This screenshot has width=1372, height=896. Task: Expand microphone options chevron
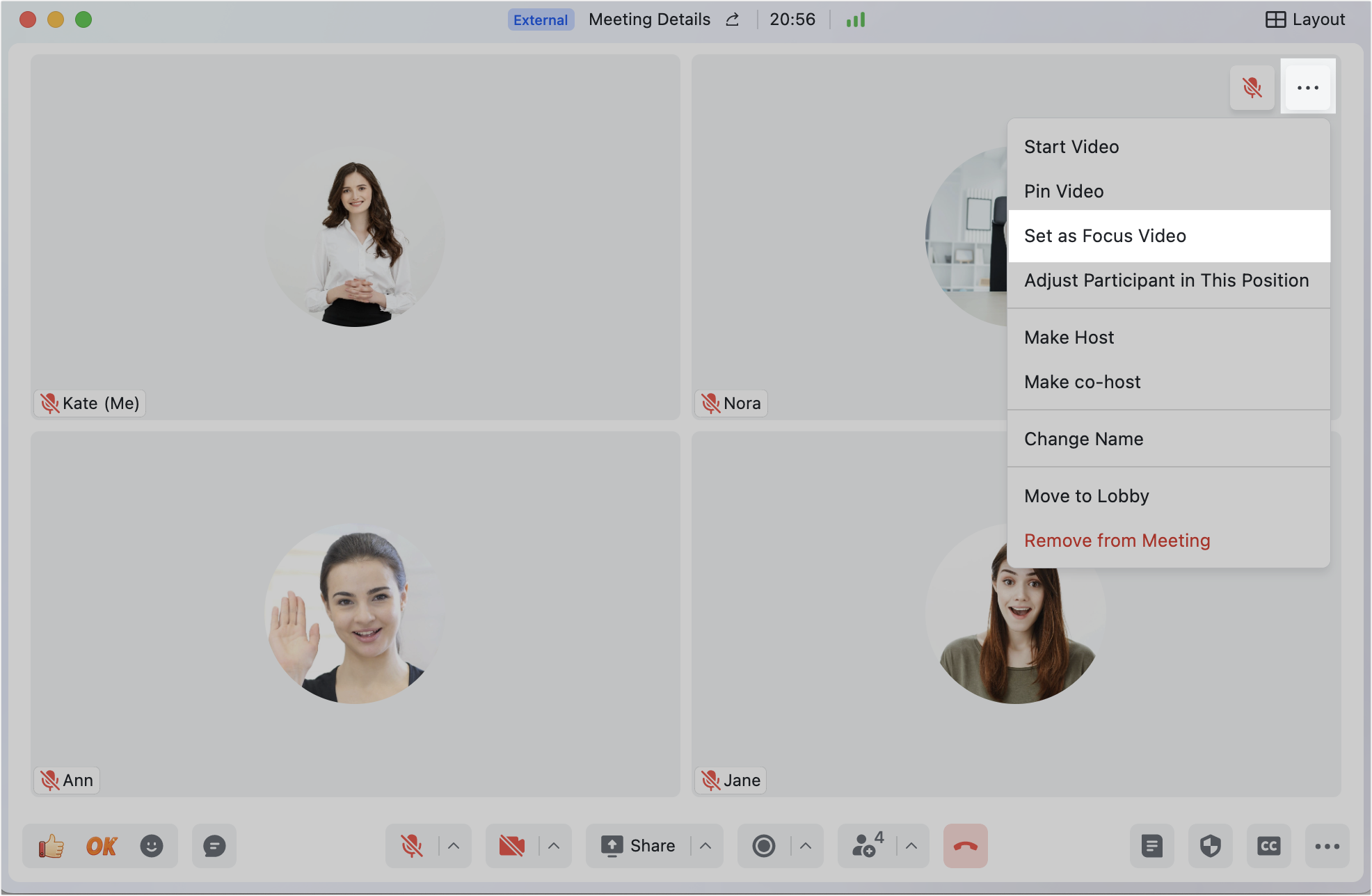(x=454, y=846)
